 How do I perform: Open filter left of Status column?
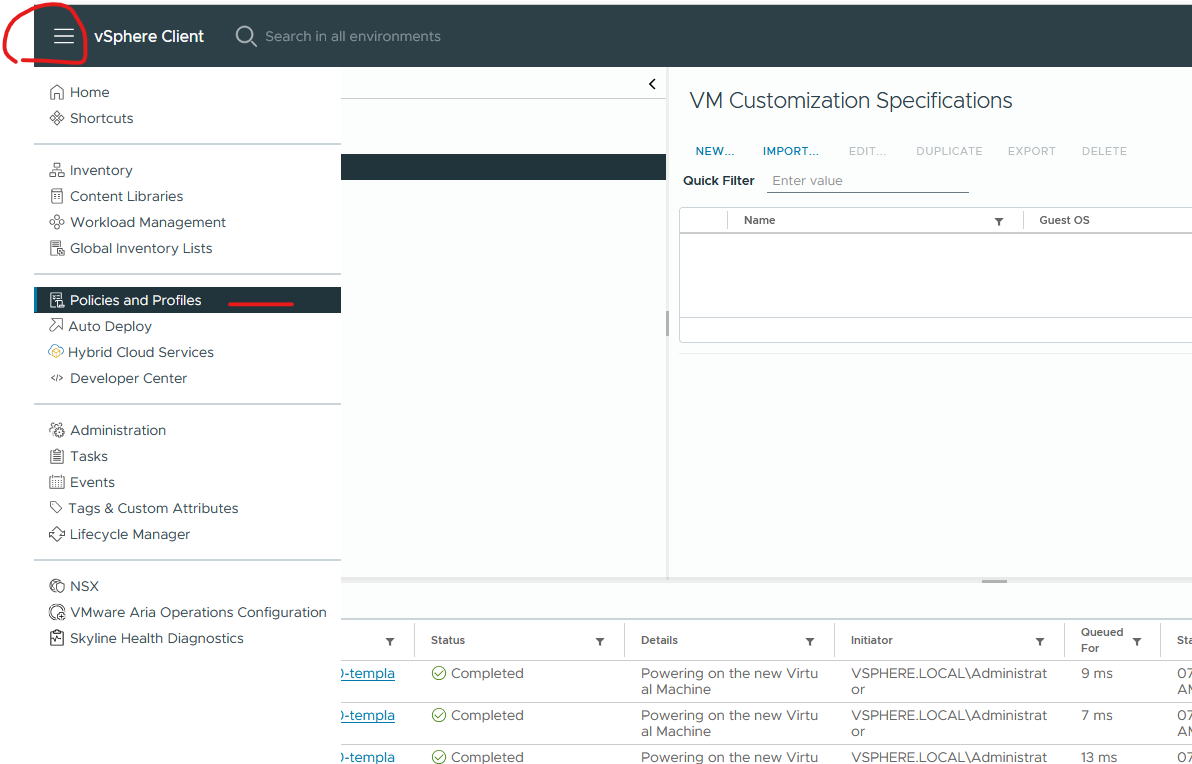pyautogui.click(x=390, y=642)
